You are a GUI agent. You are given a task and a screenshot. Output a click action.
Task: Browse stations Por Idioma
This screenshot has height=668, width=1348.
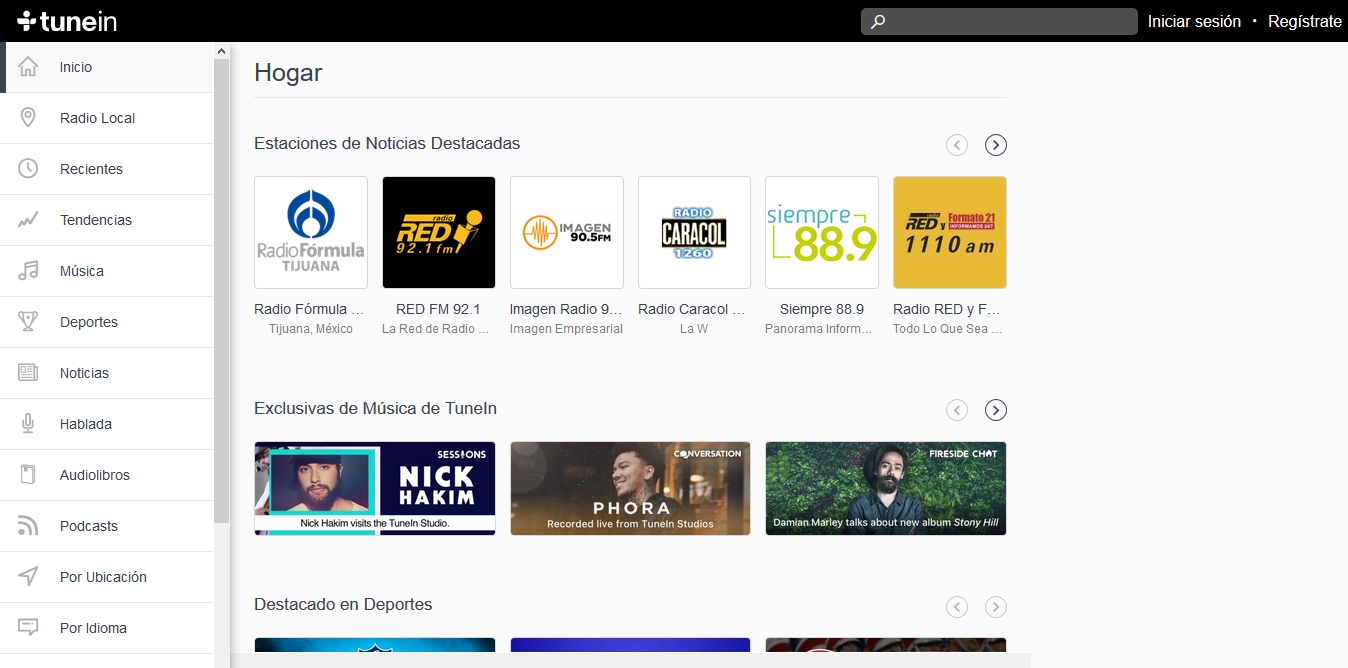click(107, 628)
